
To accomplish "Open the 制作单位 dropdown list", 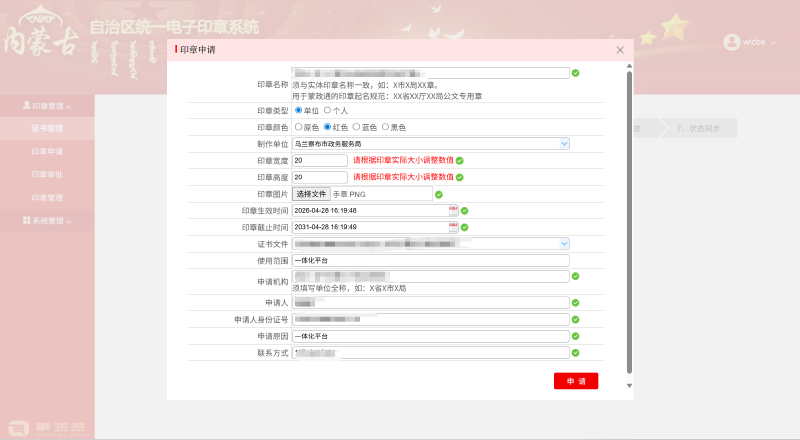I will click(x=430, y=144).
